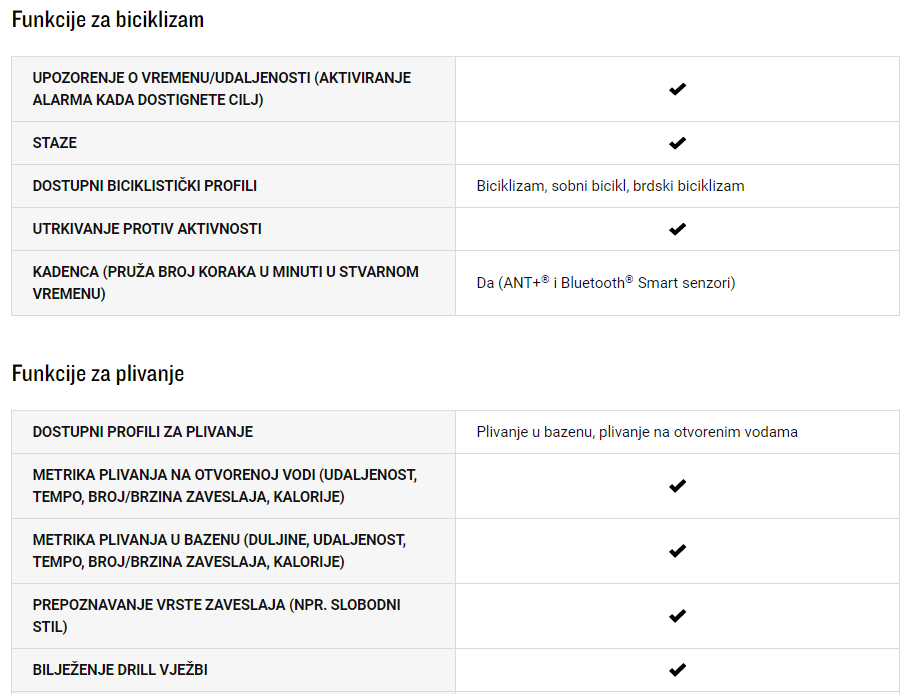Click the Funkcije za plivanje heading
Image resolution: width=912 pixels, height=694 pixels.
pos(98,373)
